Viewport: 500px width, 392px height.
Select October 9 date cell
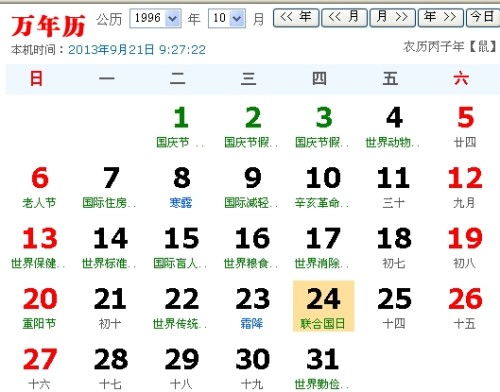252,187
